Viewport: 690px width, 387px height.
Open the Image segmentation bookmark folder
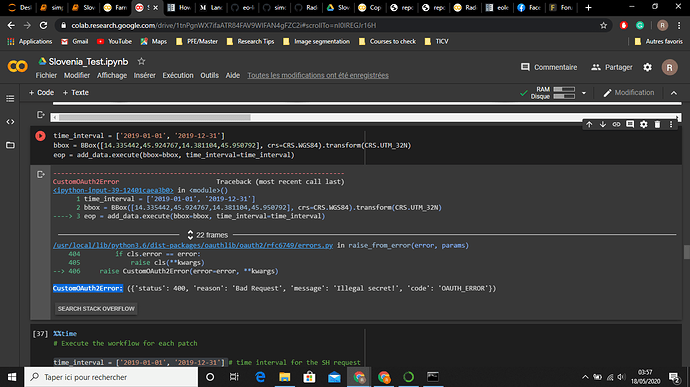click(316, 41)
